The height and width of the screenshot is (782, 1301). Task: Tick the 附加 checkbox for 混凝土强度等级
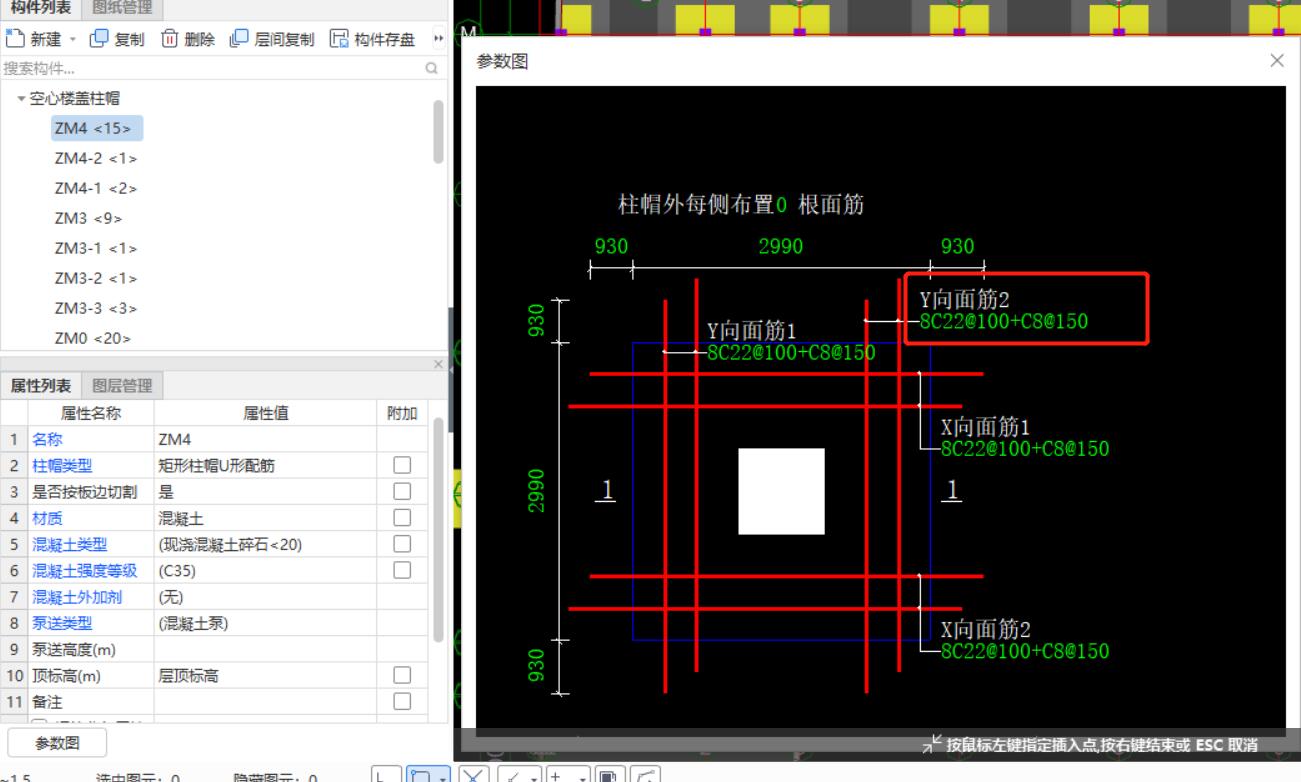(402, 569)
